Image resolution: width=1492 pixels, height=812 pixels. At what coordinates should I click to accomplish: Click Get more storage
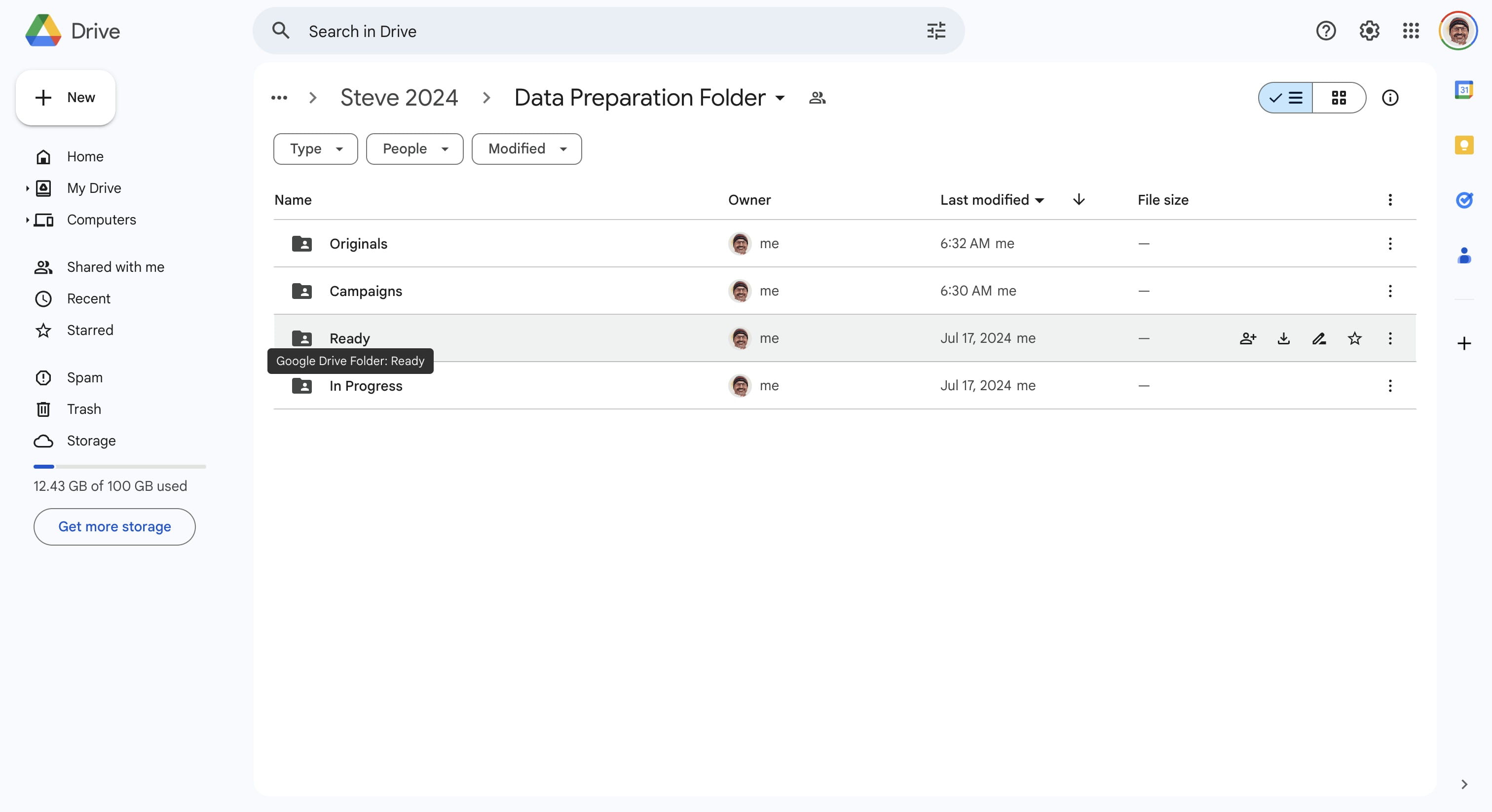point(114,526)
